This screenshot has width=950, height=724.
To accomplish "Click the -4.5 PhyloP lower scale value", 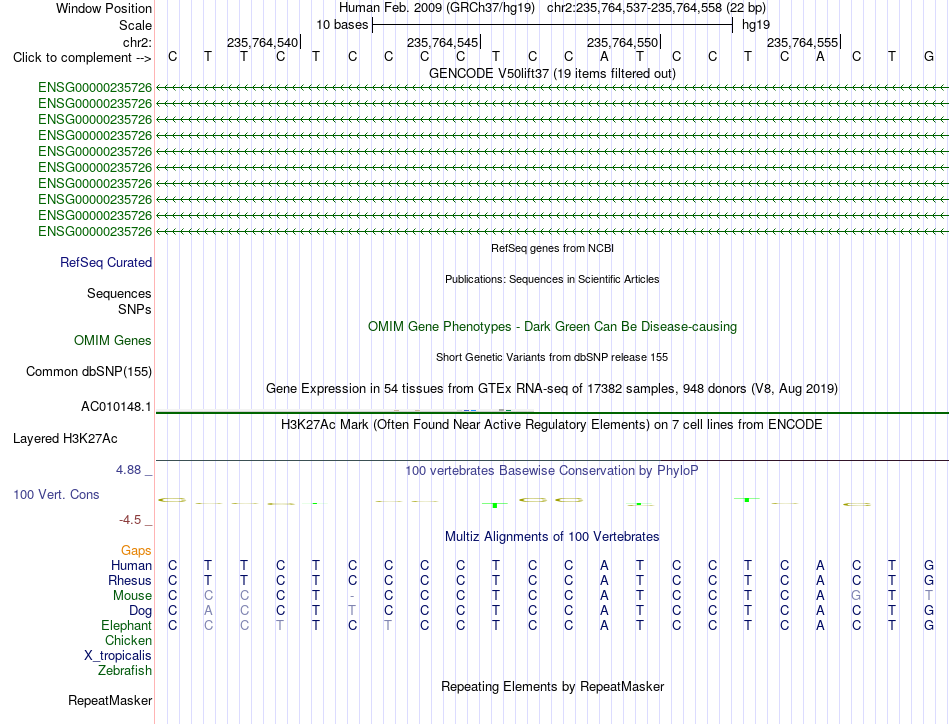I will (130, 520).
